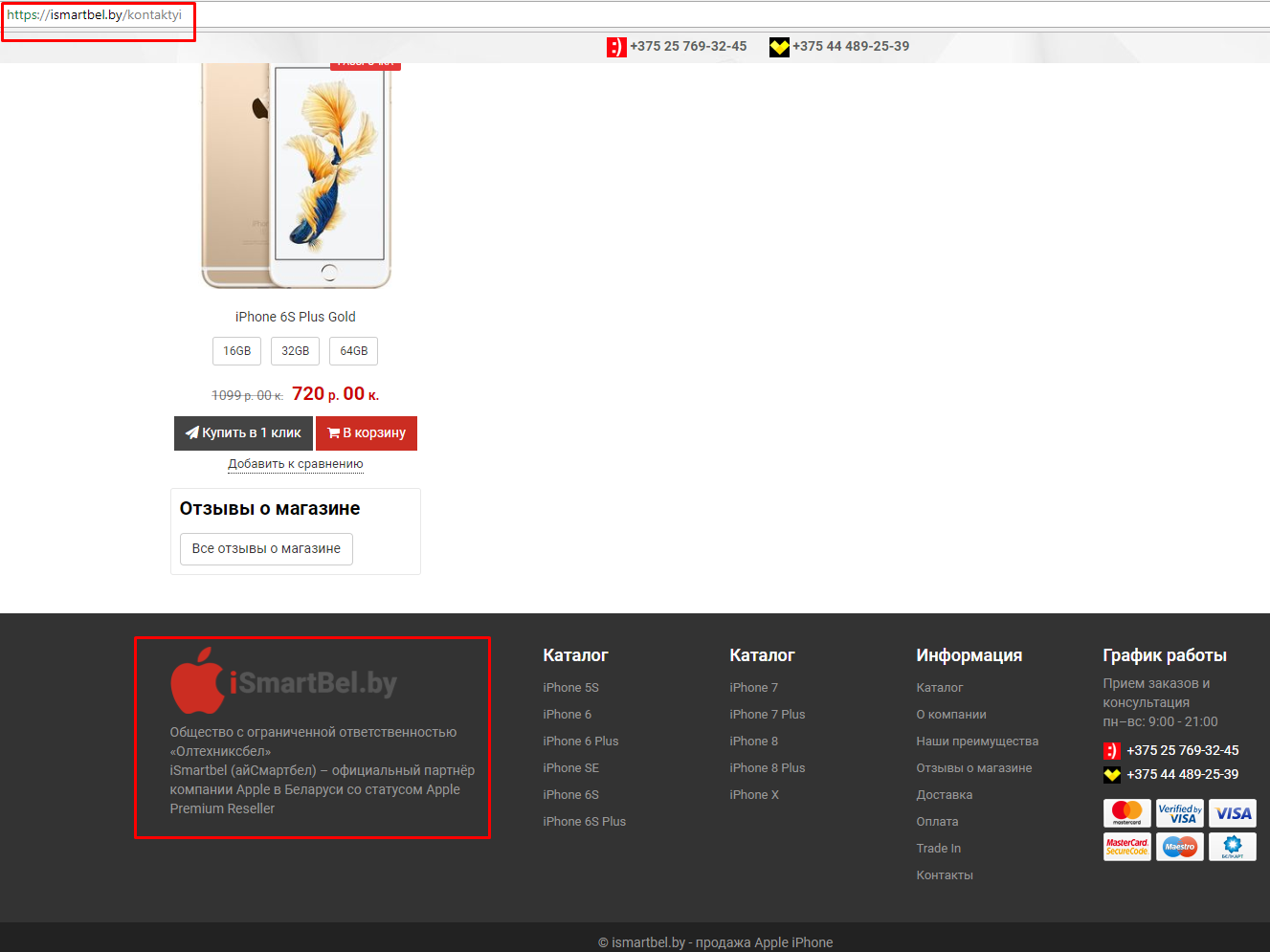
Task: Add to cart with В корзину button
Action: click(x=367, y=432)
